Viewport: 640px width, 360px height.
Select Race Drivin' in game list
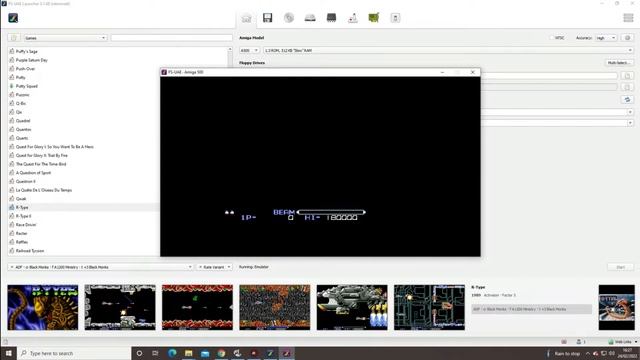[26, 225]
